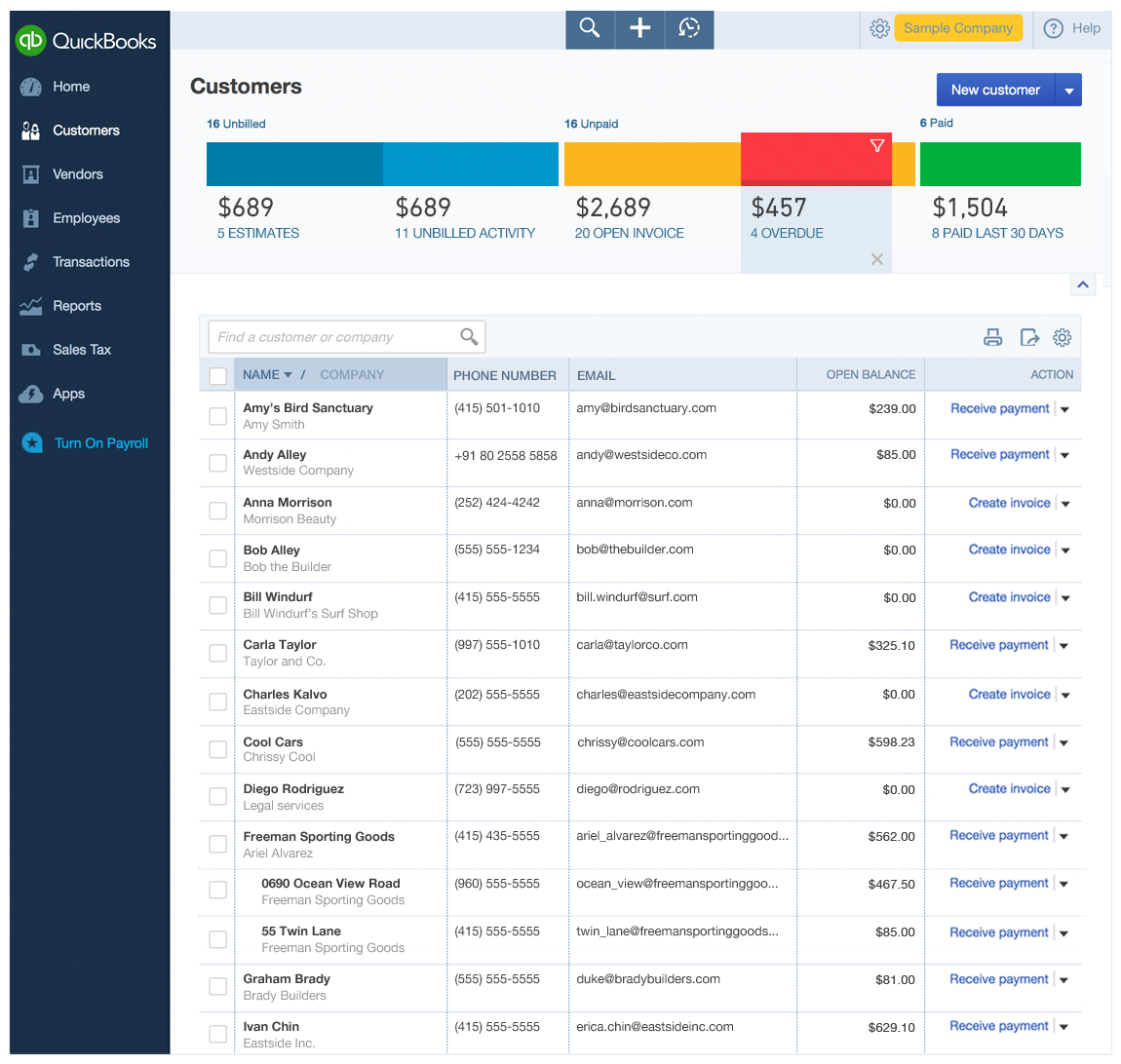Check the Bob Alley row

point(218,558)
